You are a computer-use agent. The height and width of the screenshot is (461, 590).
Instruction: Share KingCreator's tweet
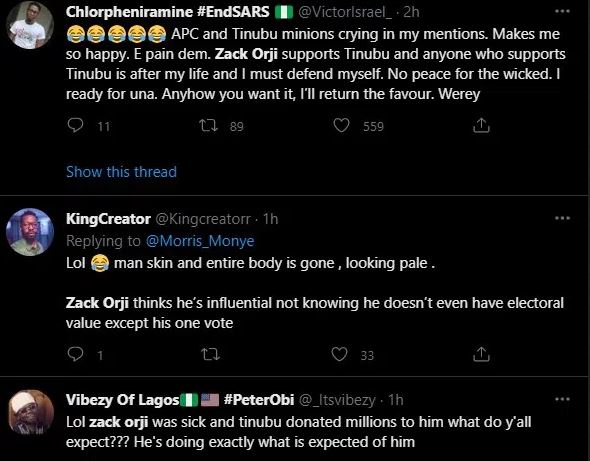pyautogui.click(x=481, y=354)
